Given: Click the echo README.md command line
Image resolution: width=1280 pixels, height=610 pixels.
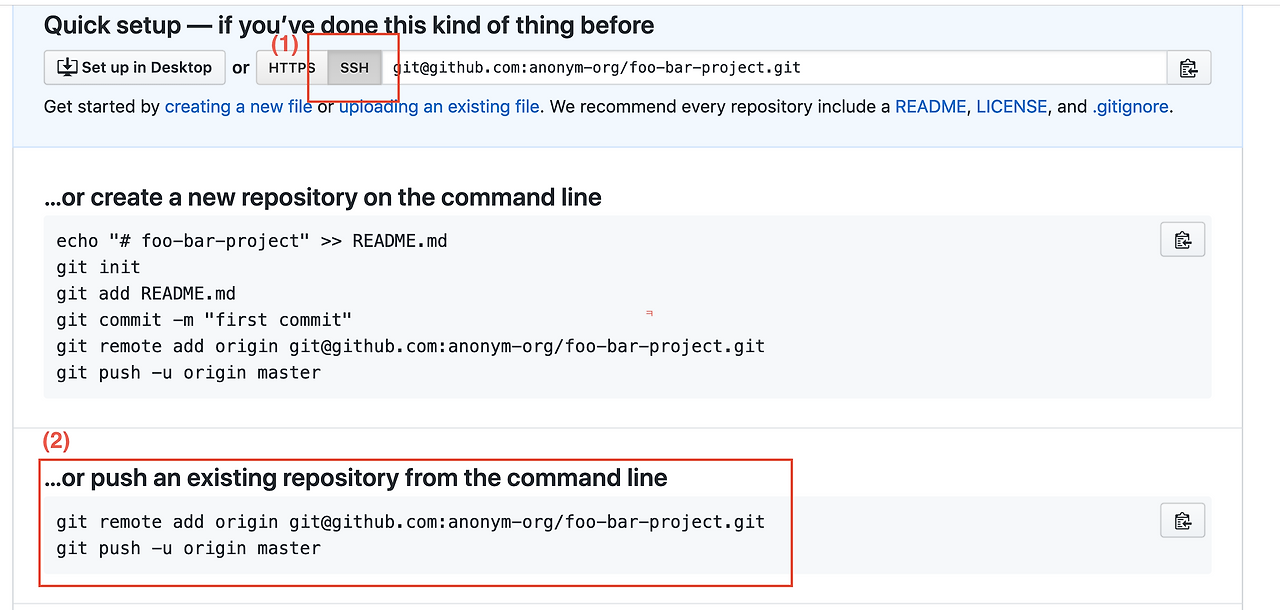Looking at the screenshot, I should click(x=251, y=241).
